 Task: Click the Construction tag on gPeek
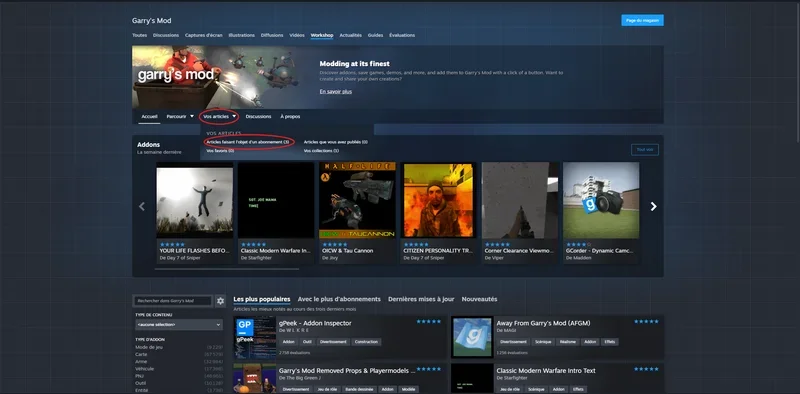366,342
